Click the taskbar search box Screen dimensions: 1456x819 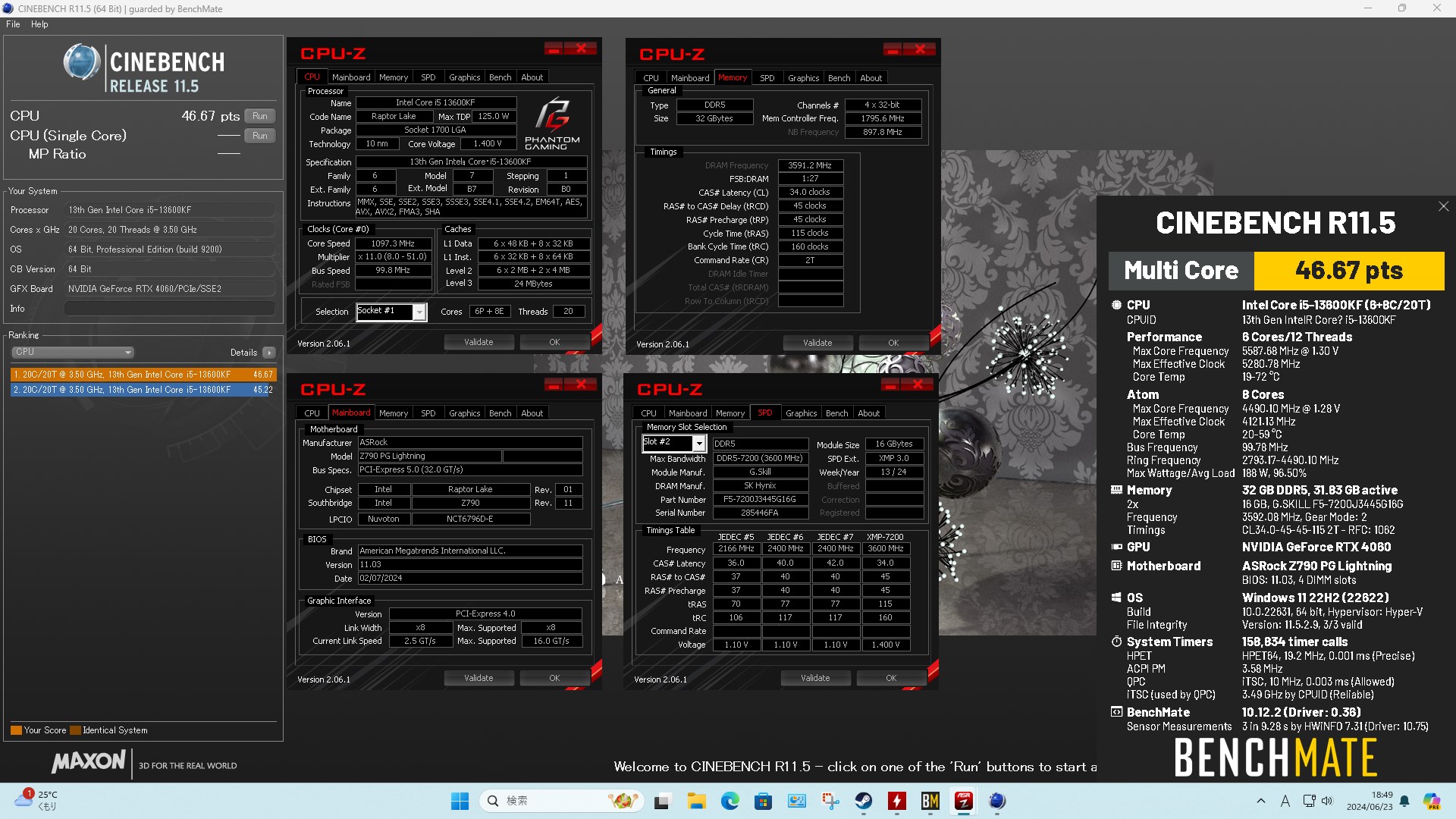click(x=562, y=801)
